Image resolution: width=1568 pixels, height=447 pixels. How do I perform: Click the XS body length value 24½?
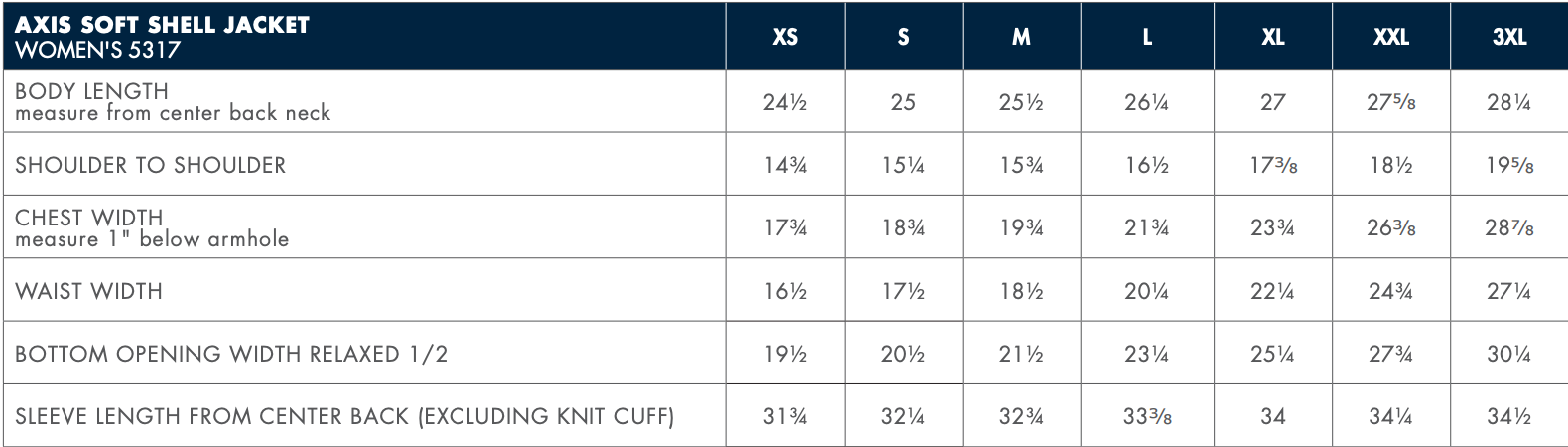click(x=784, y=102)
